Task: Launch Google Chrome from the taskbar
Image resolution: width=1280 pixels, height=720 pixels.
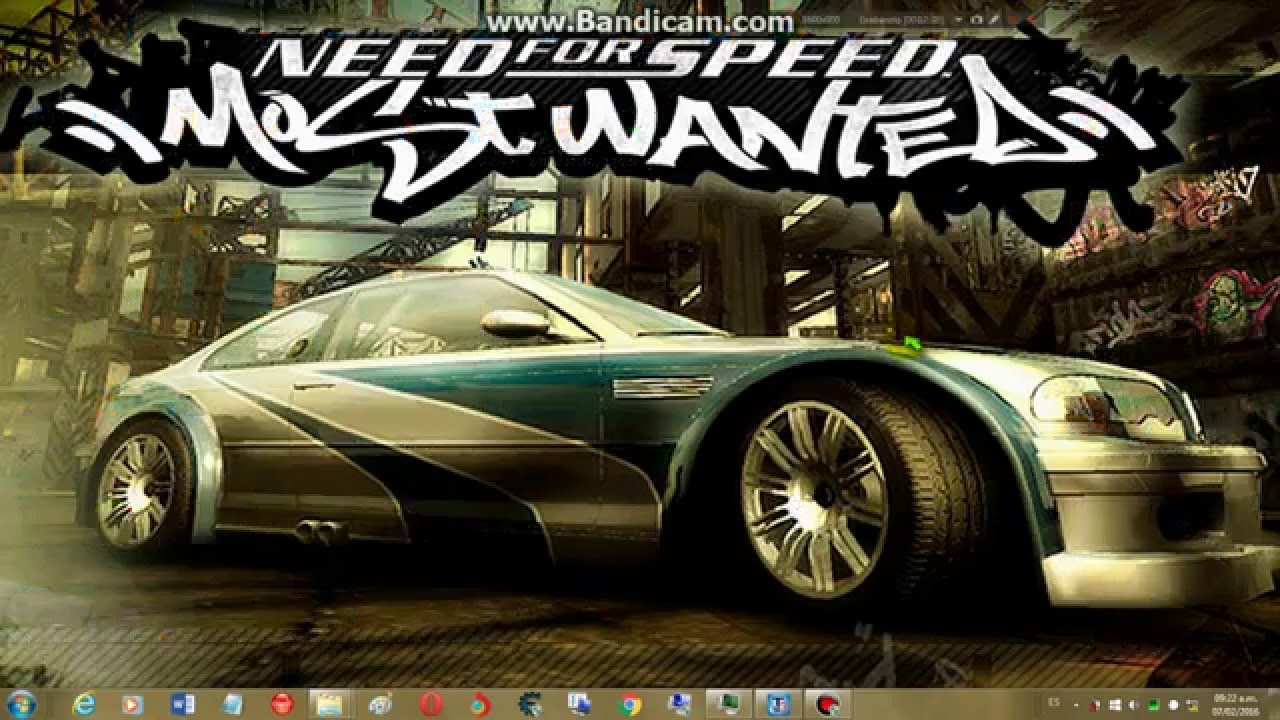Action: point(629,704)
